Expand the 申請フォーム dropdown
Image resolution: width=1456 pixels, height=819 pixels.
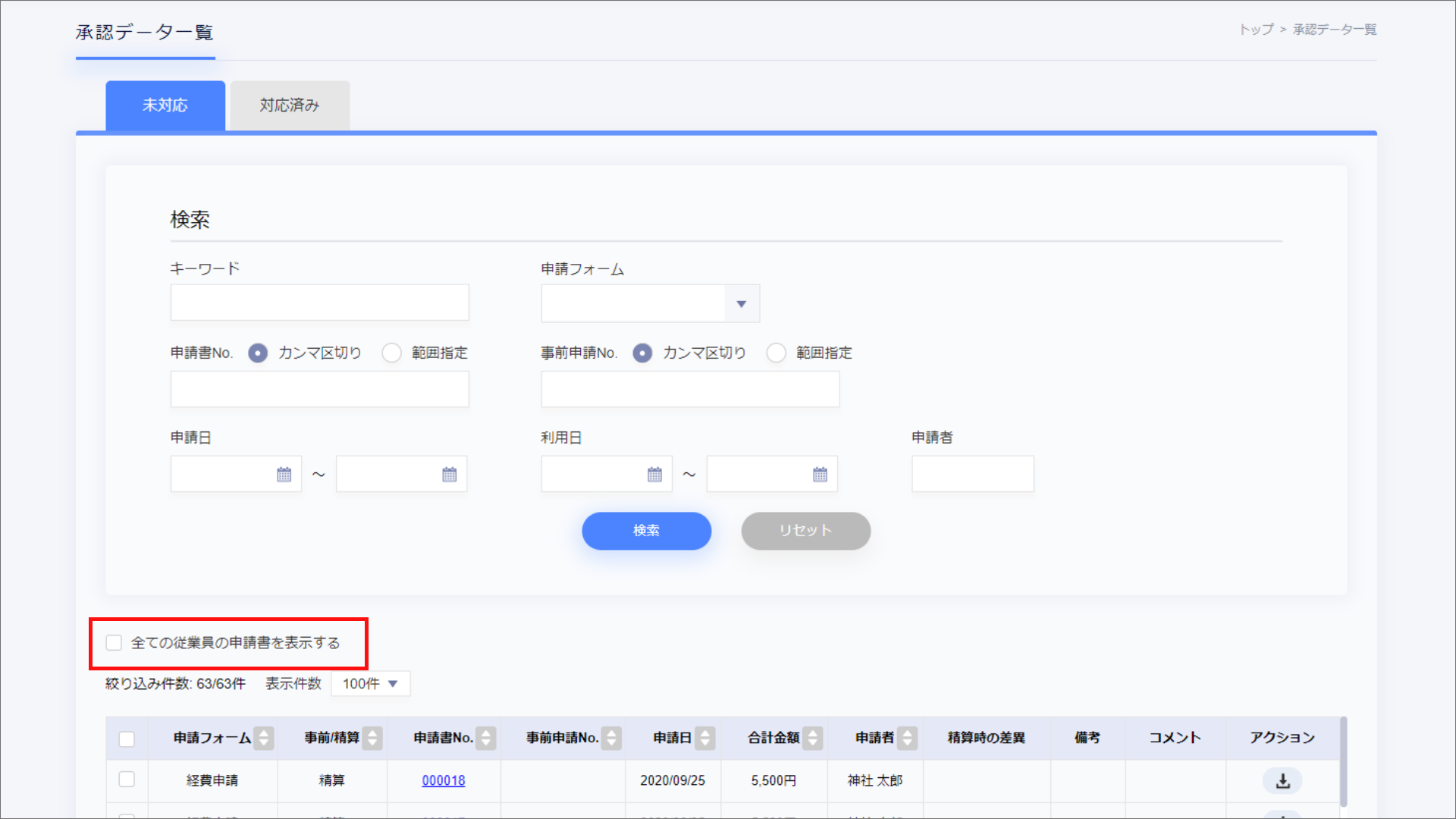point(741,304)
